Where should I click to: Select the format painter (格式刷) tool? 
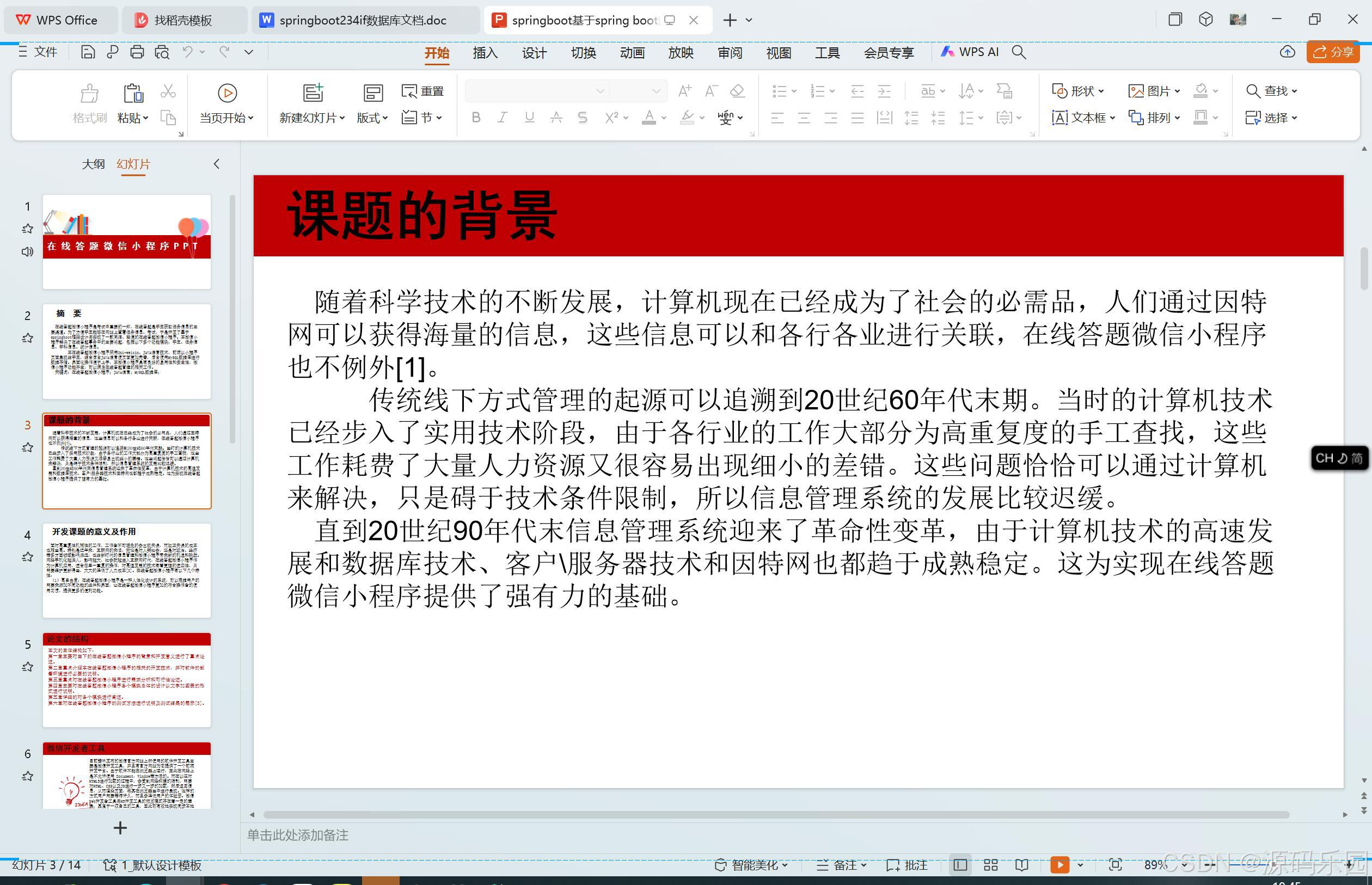(x=89, y=103)
